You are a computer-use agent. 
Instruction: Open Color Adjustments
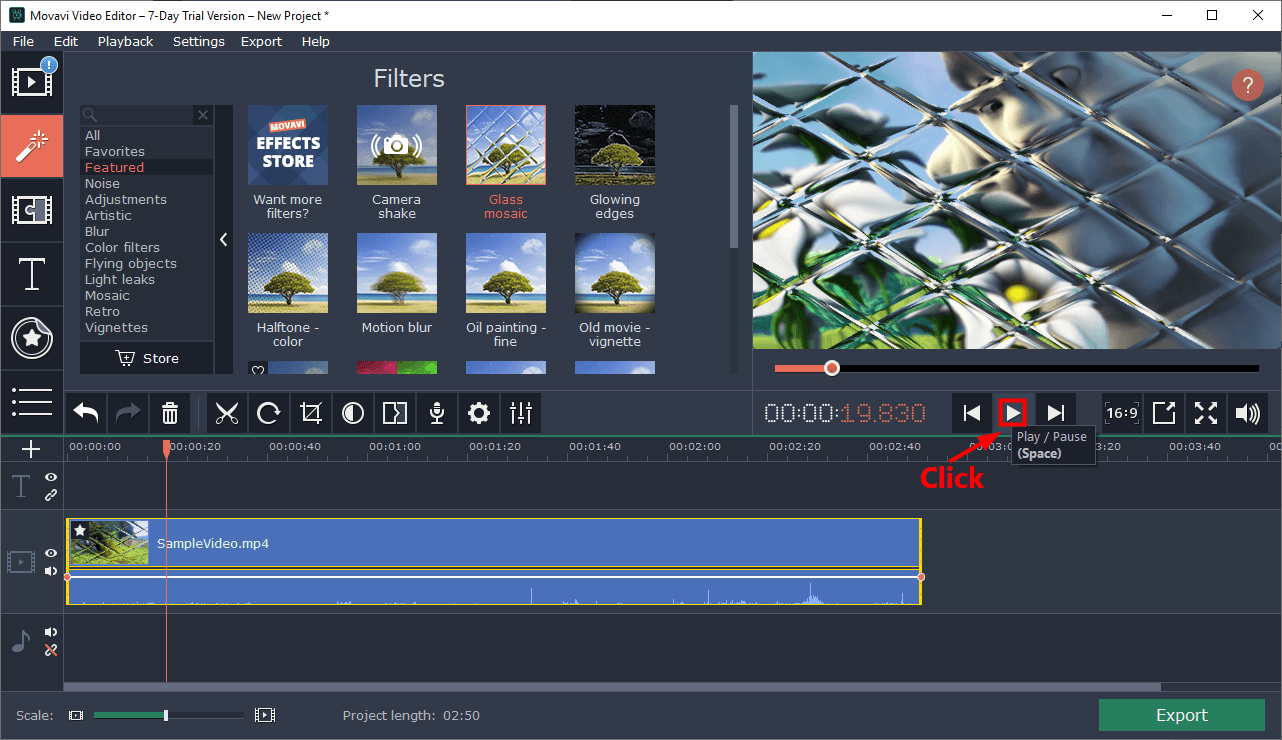pyautogui.click(x=352, y=413)
